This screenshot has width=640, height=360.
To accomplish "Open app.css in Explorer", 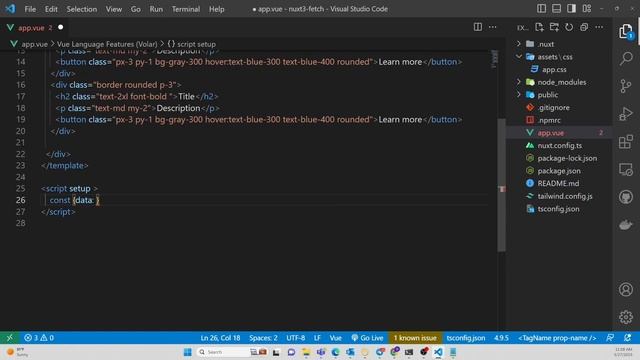I will (559, 69).
